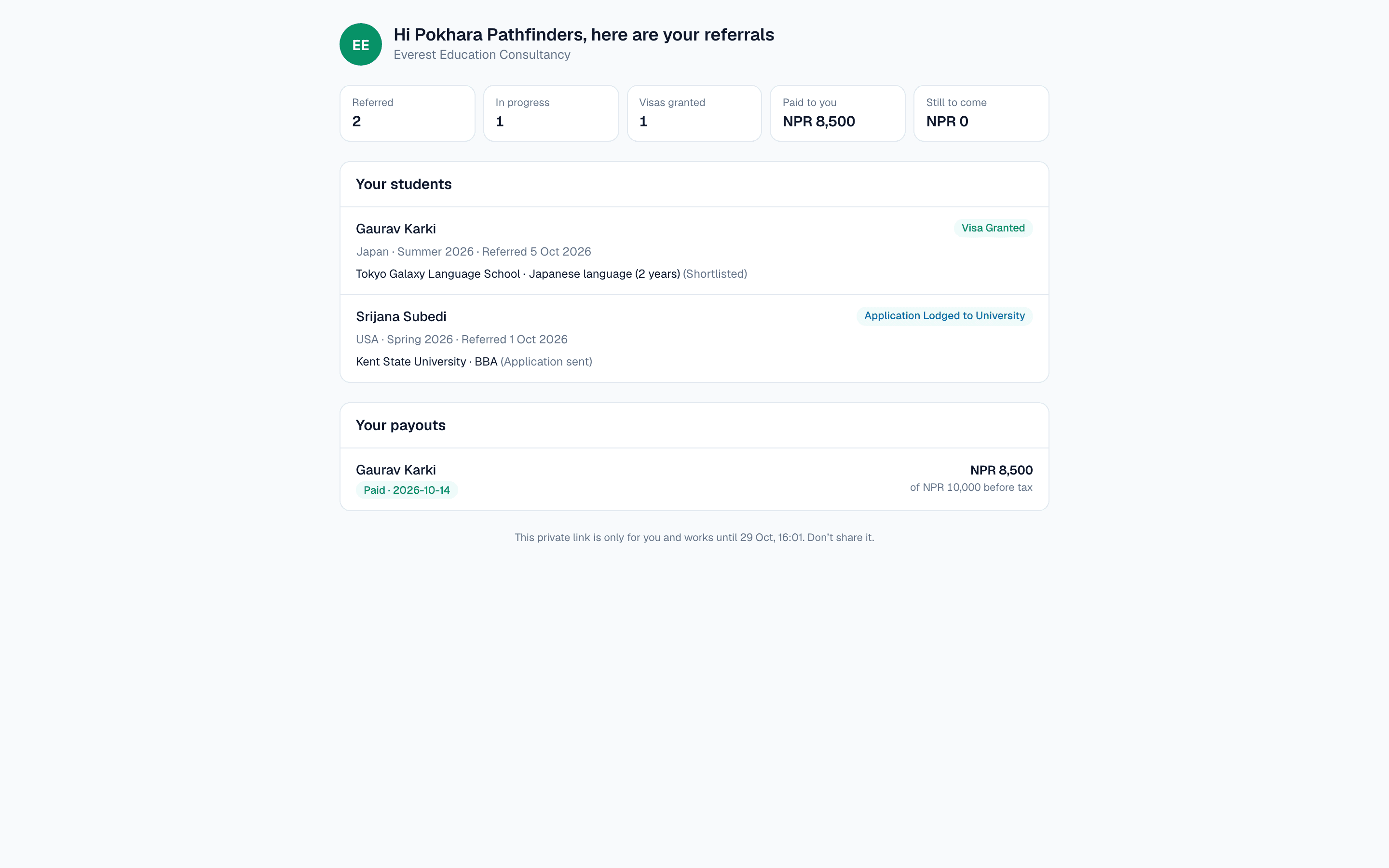Click the Paid 2026-10-14 badge
Screen dimensions: 1389x868
407,490
